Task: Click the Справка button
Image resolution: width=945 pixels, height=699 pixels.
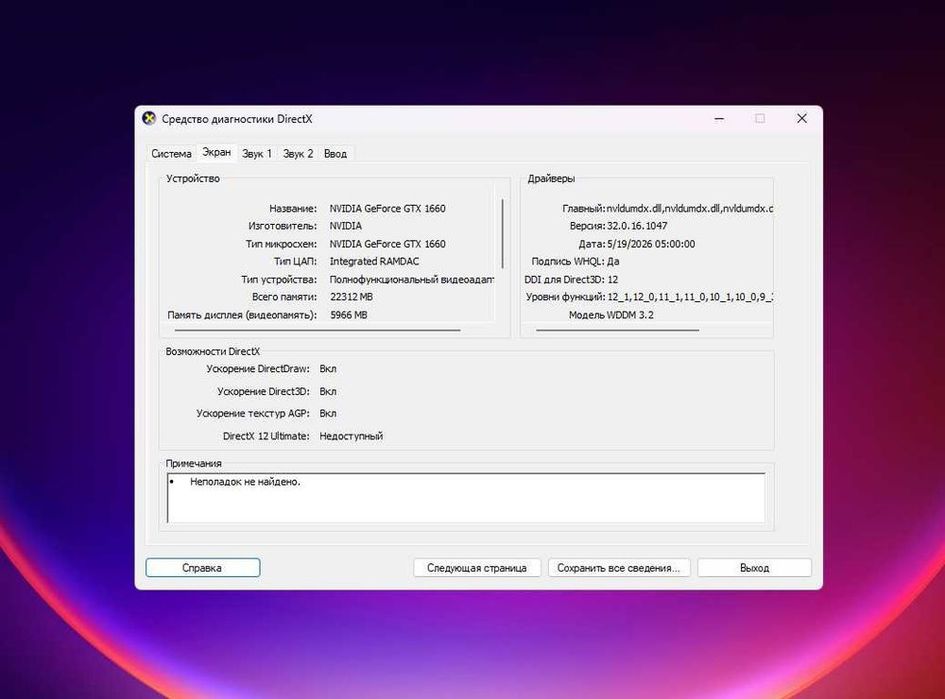Action: coord(202,568)
